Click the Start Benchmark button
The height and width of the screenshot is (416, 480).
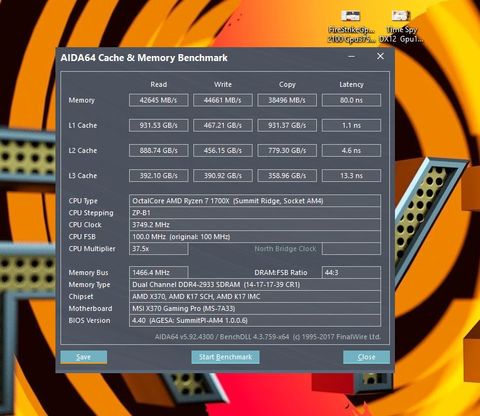225,357
